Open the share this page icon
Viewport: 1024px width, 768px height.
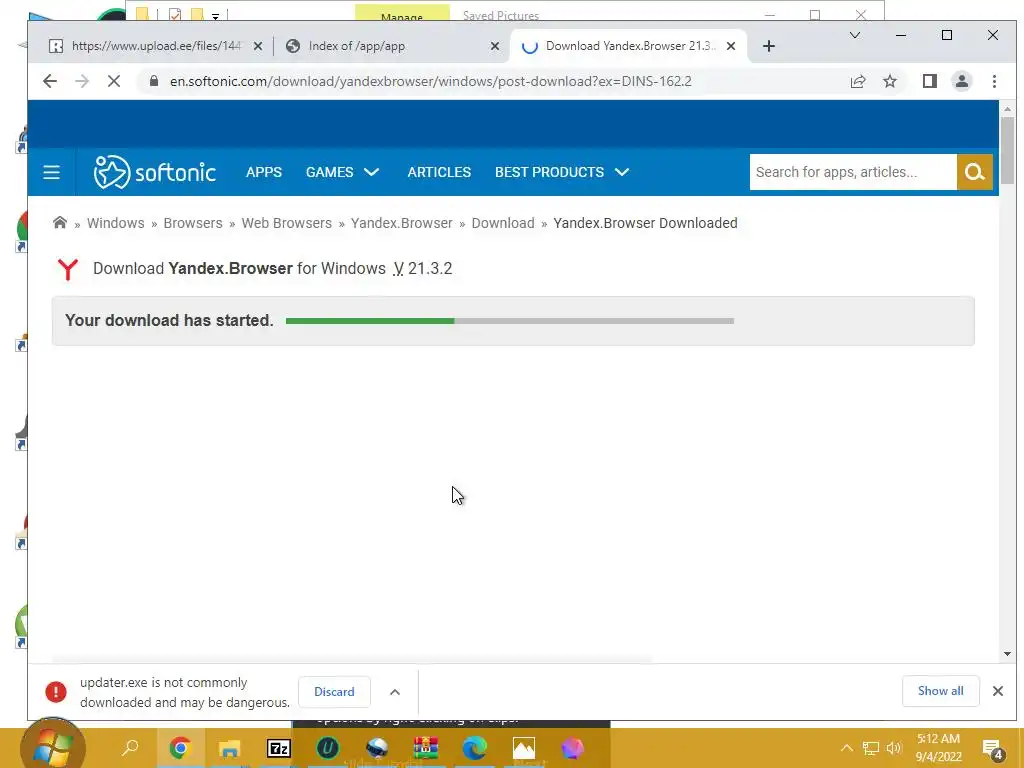tap(857, 81)
